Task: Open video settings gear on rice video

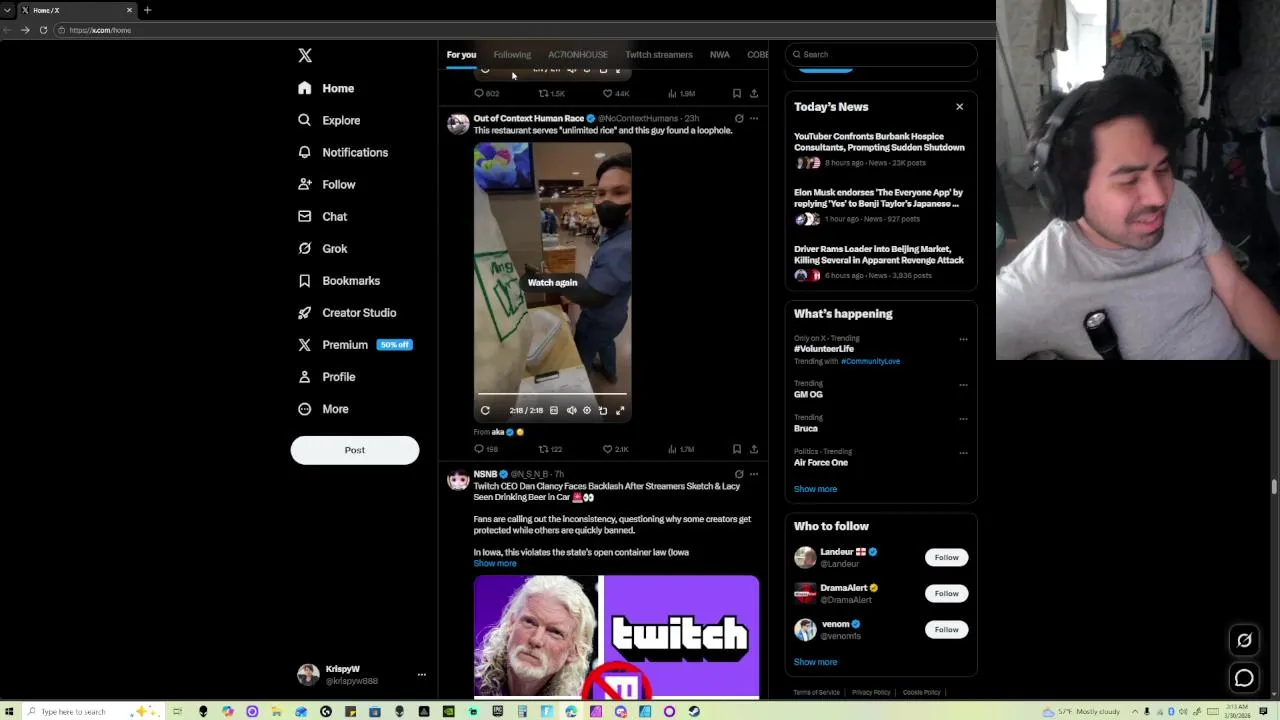Action: 587,410
